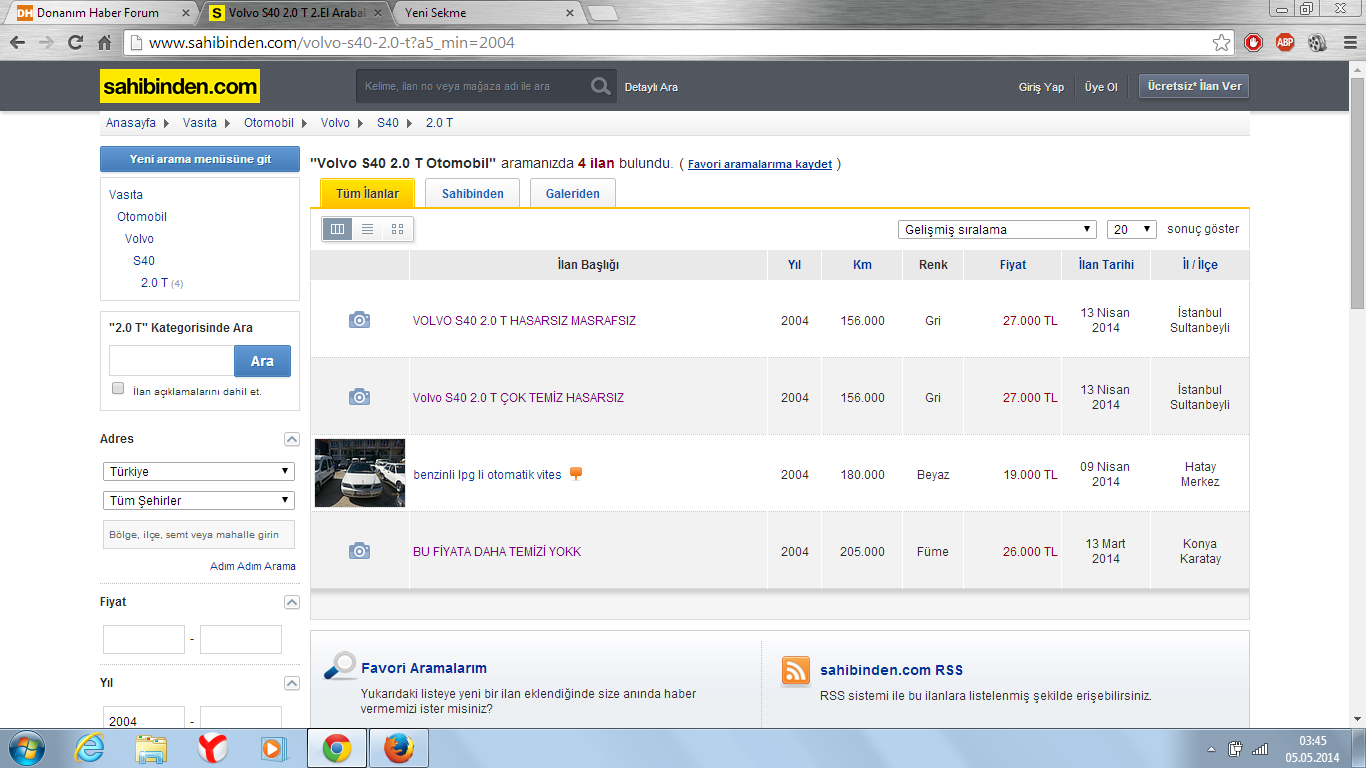Image resolution: width=1366 pixels, height=768 pixels.
Task: Click Favori aramalarıma kaydet link
Action: click(x=760, y=164)
